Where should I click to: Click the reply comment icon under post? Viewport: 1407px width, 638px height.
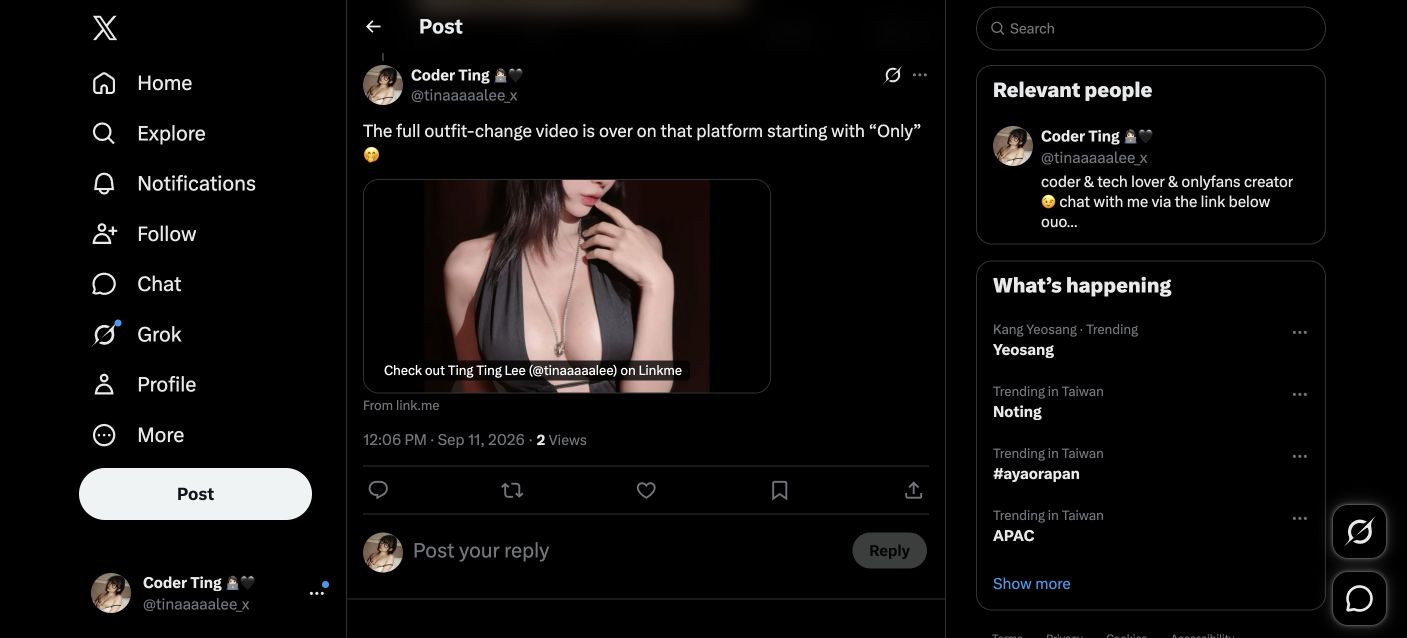378,490
